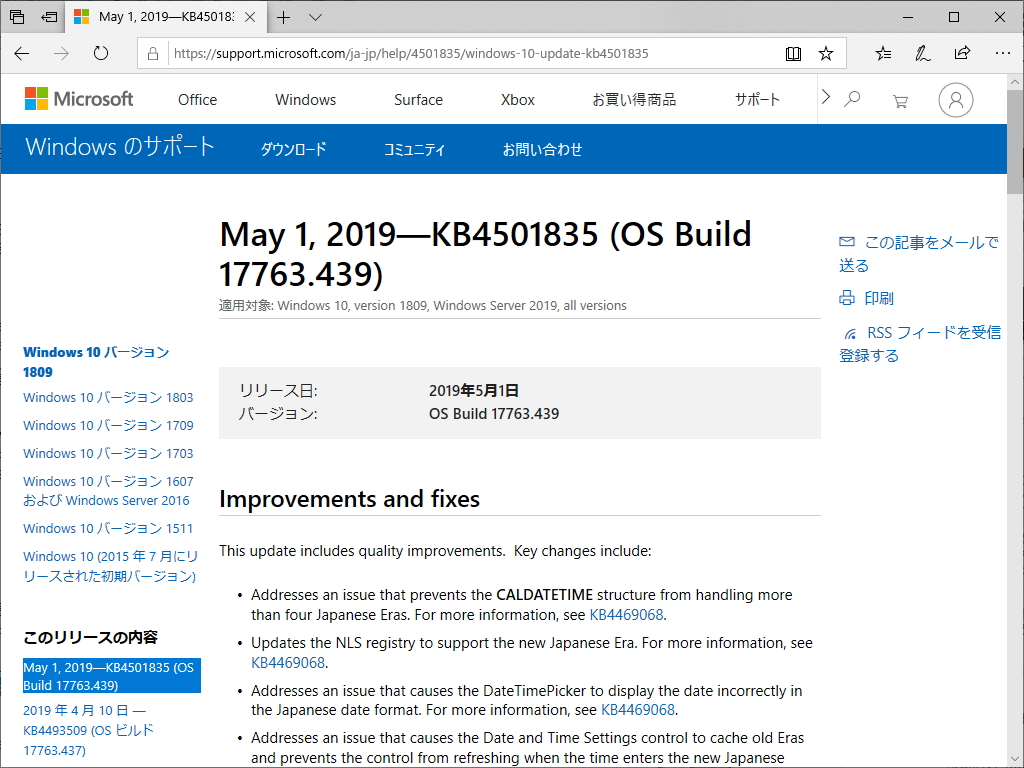Open the Windows menu item
The width and height of the screenshot is (1024, 768).
[x=306, y=100]
